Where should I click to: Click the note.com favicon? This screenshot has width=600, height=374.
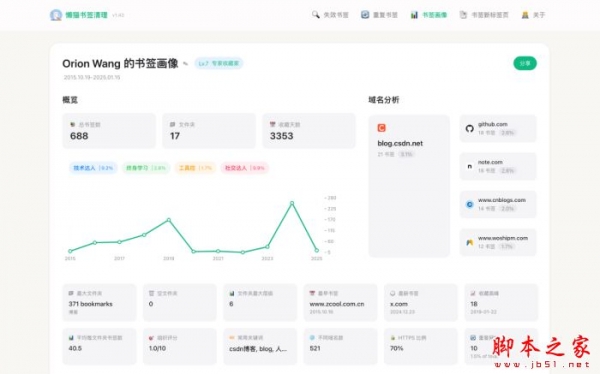(470, 167)
